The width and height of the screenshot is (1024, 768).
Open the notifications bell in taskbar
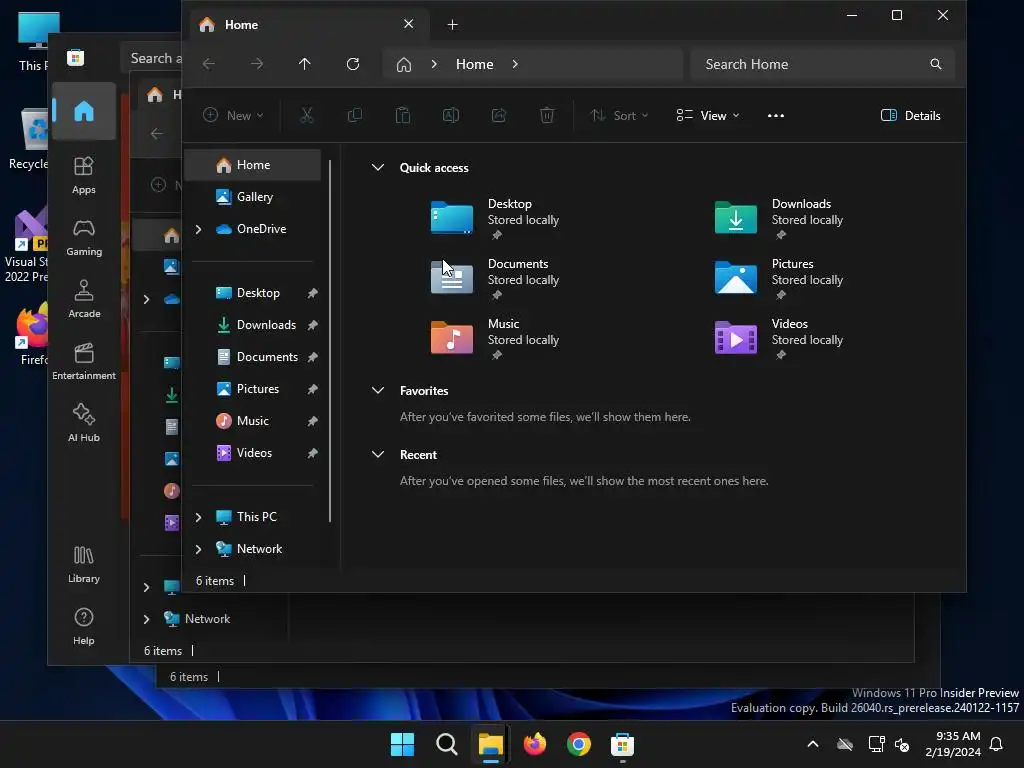pos(997,744)
